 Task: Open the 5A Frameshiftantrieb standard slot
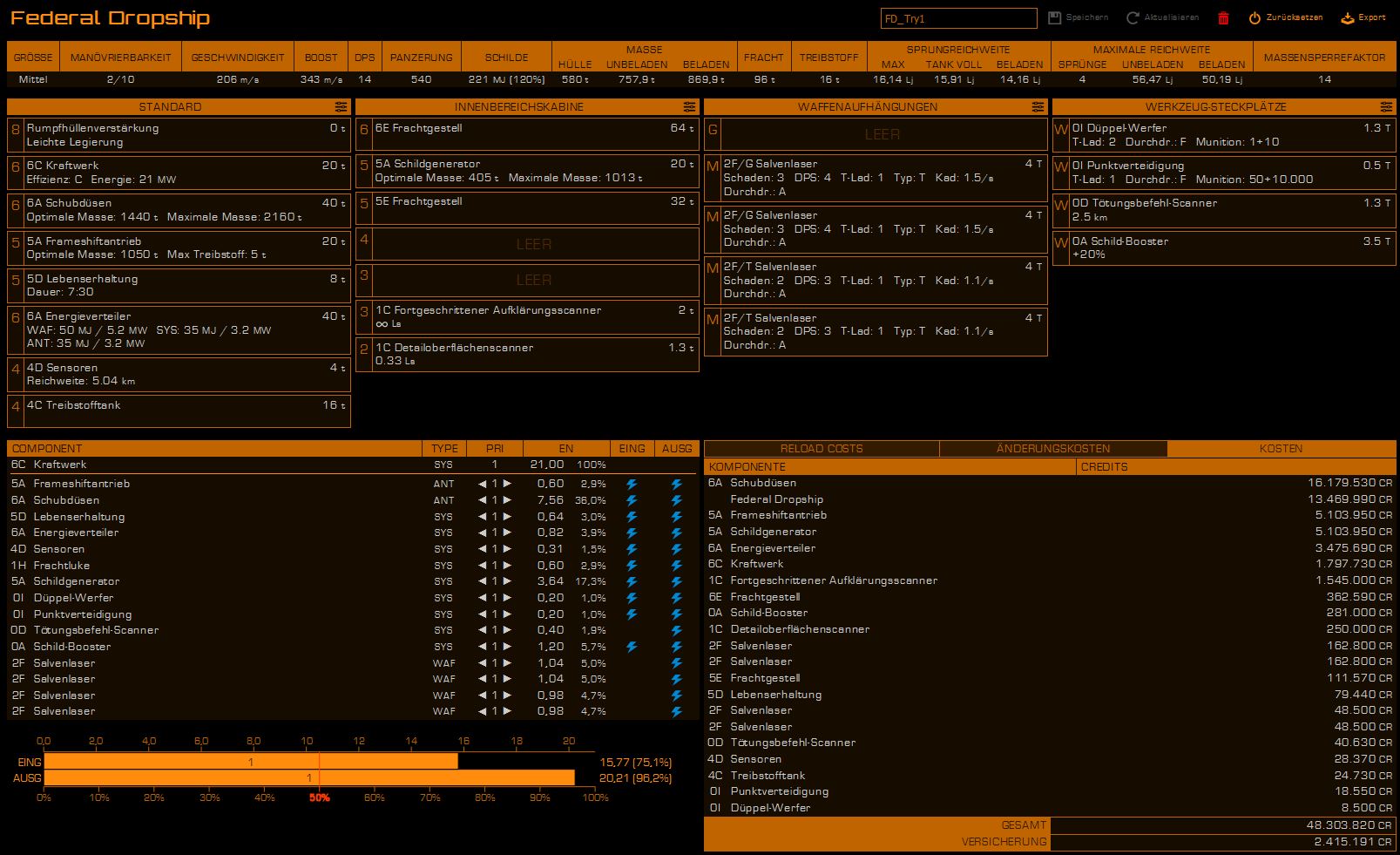coord(179,248)
